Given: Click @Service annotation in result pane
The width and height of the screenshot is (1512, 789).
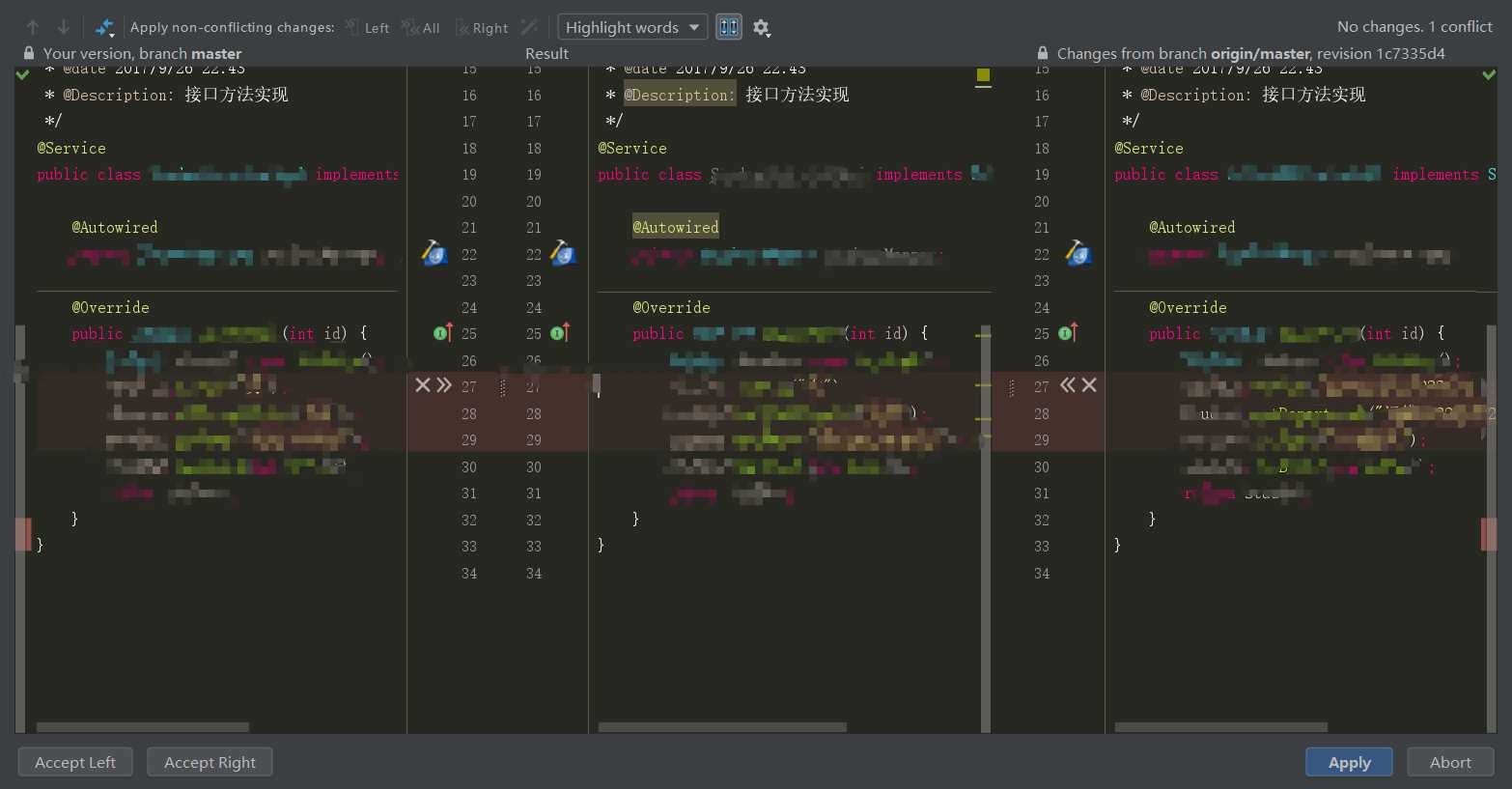Looking at the screenshot, I should click(x=632, y=148).
